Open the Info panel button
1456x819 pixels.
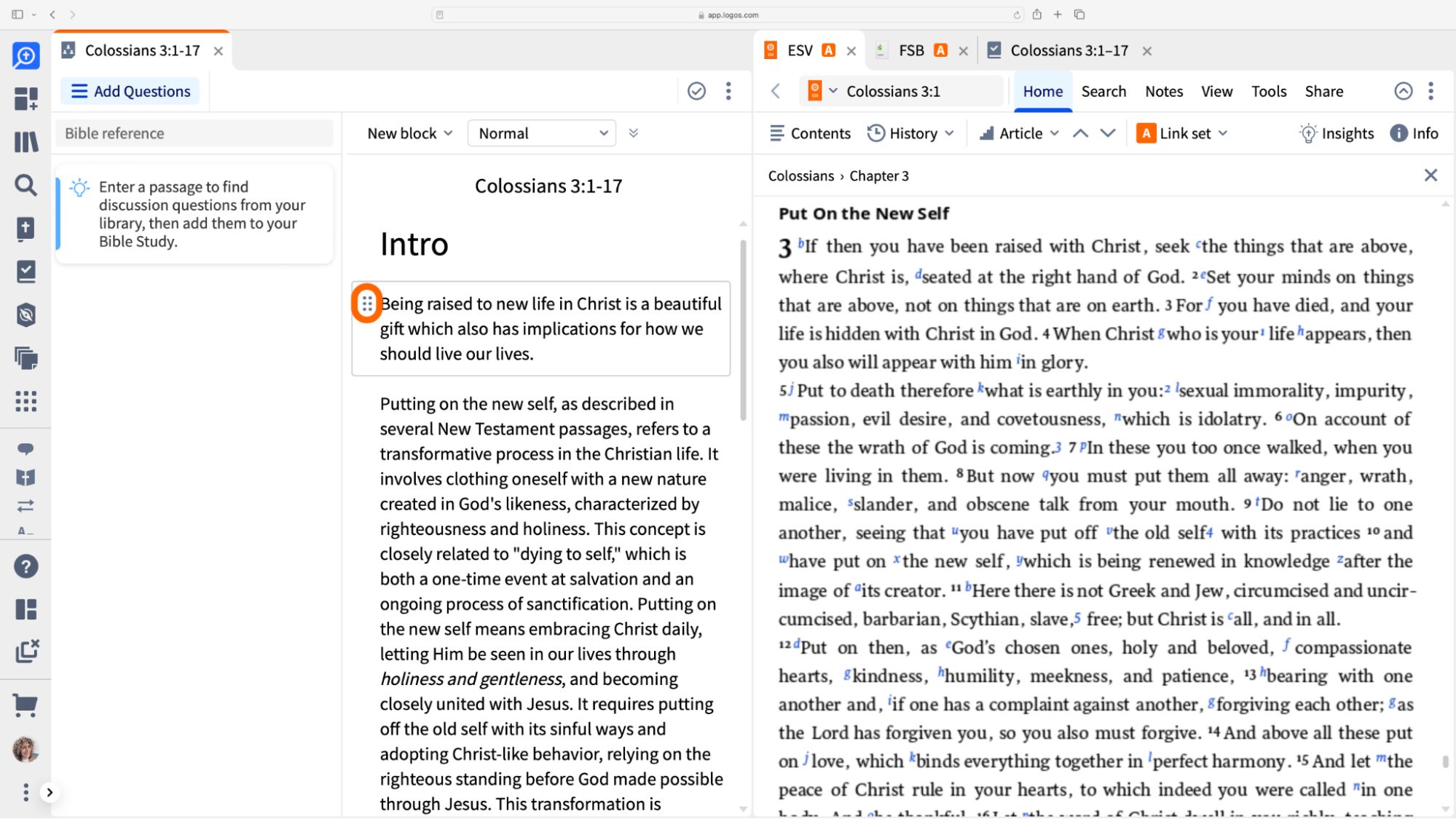point(1414,133)
